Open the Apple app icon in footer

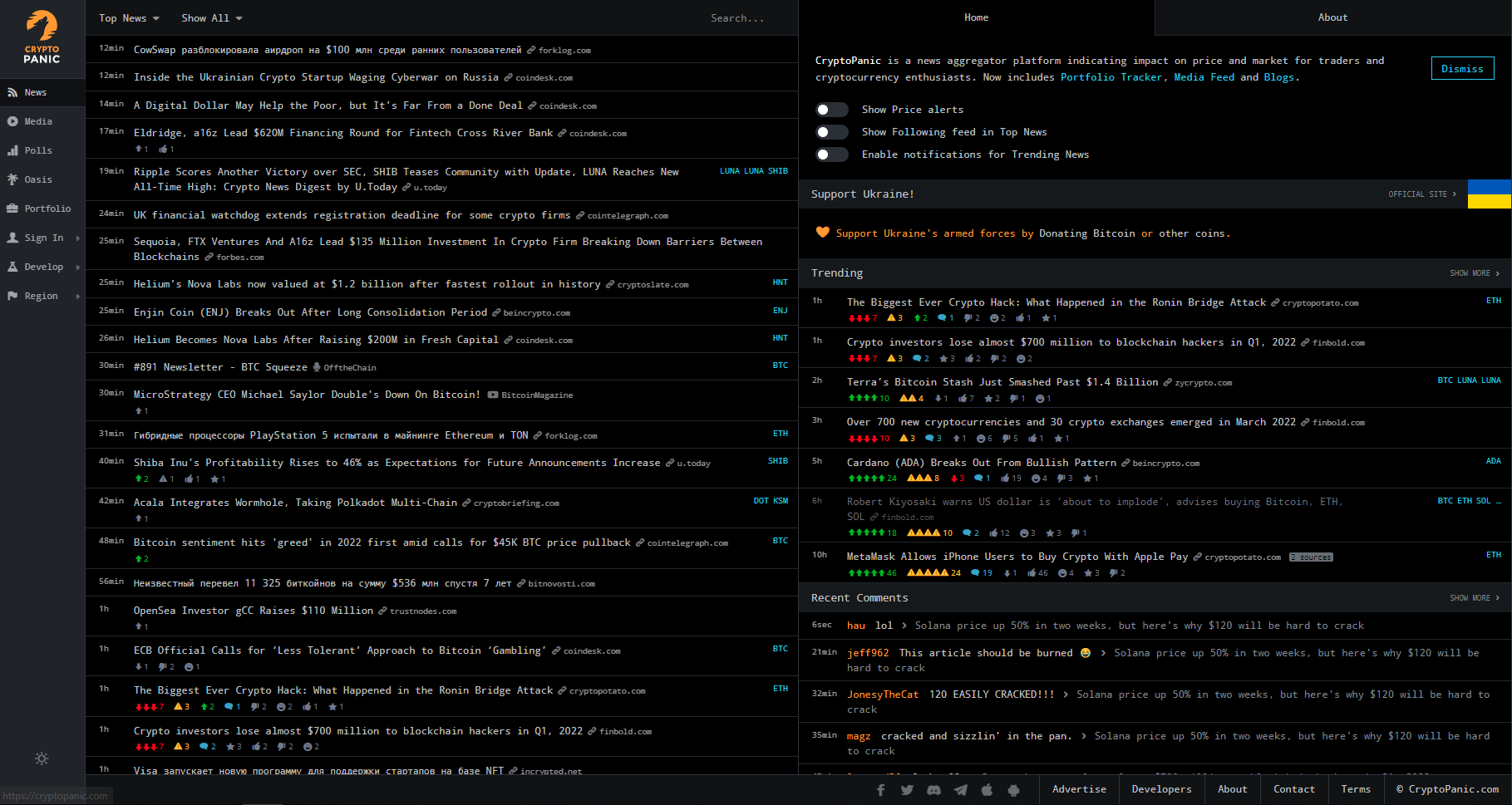click(x=987, y=790)
